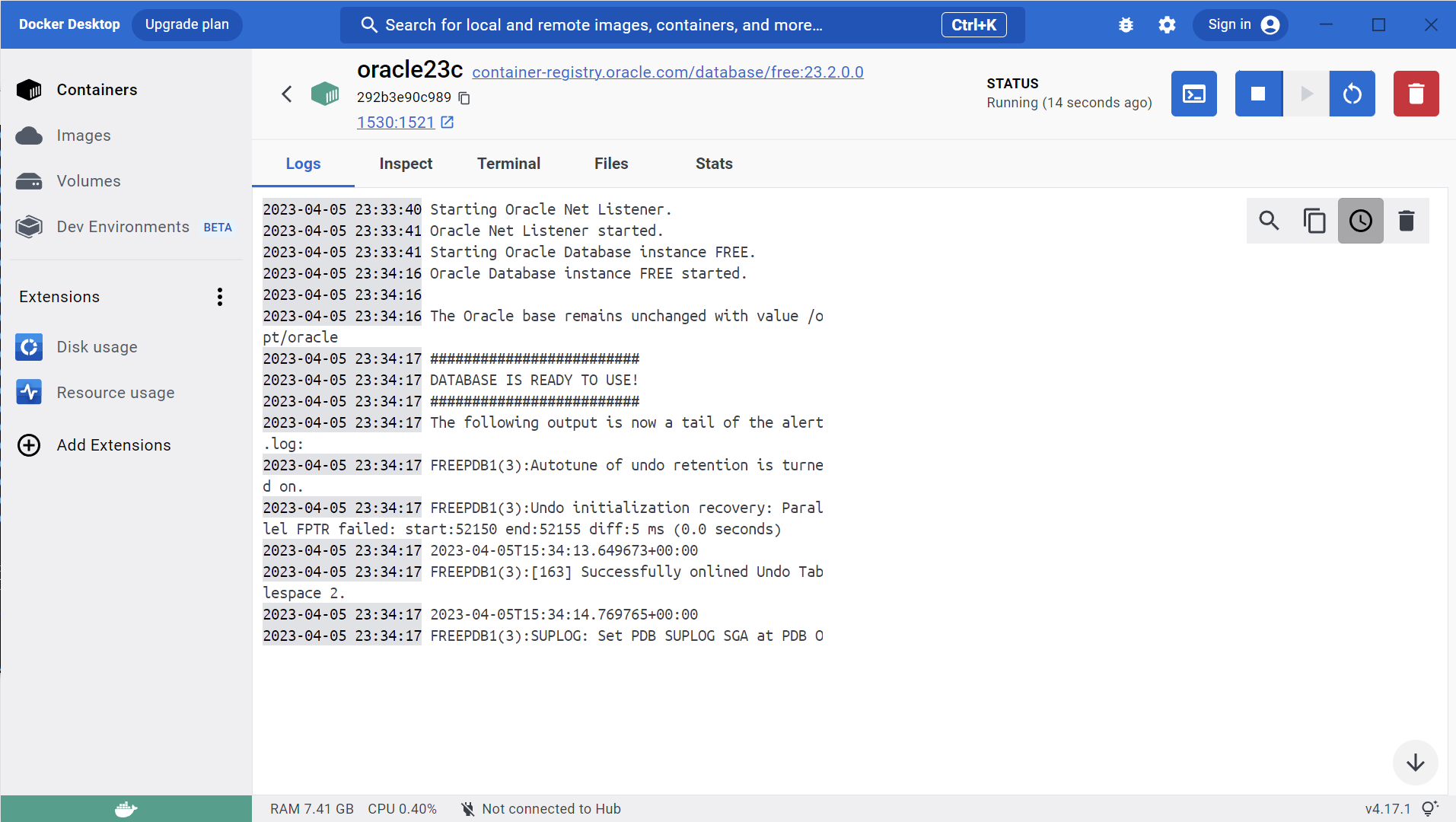Screen dimensions: 1456x822
Task: Open the troubleshoot bug icon
Action: [1126, 25]
